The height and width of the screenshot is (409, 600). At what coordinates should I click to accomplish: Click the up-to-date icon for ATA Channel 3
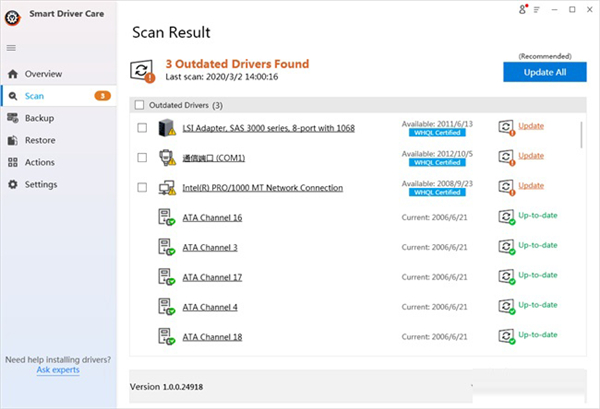pyautogui.click(x=507, y=247)
